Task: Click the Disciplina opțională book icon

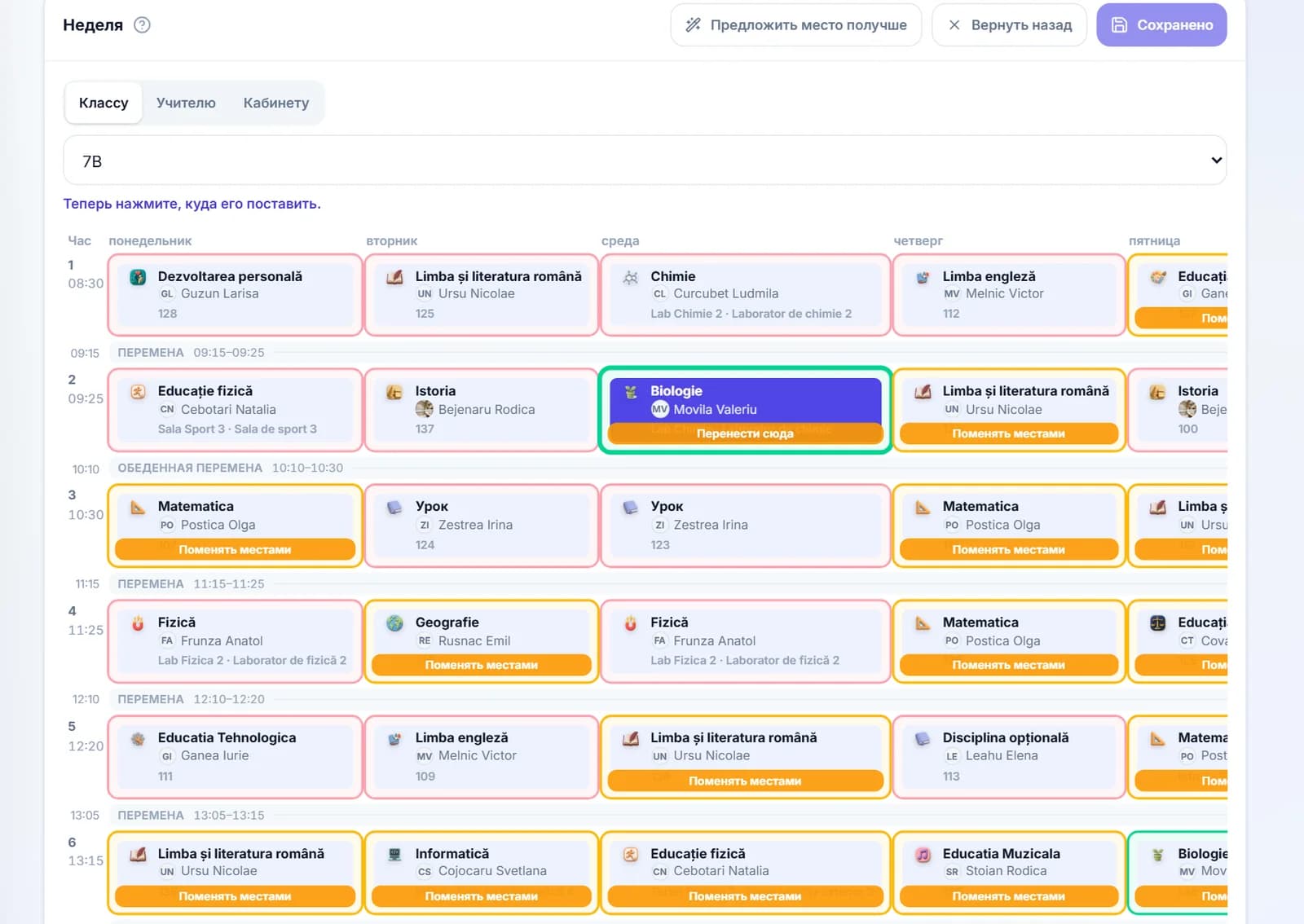Action: tap(923, 739)
